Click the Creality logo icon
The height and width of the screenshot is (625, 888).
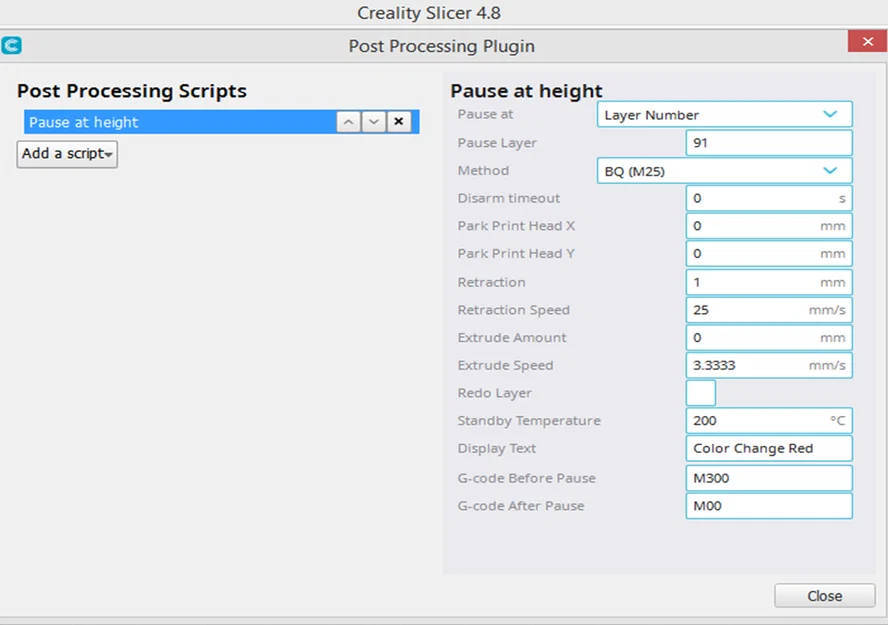11,45
